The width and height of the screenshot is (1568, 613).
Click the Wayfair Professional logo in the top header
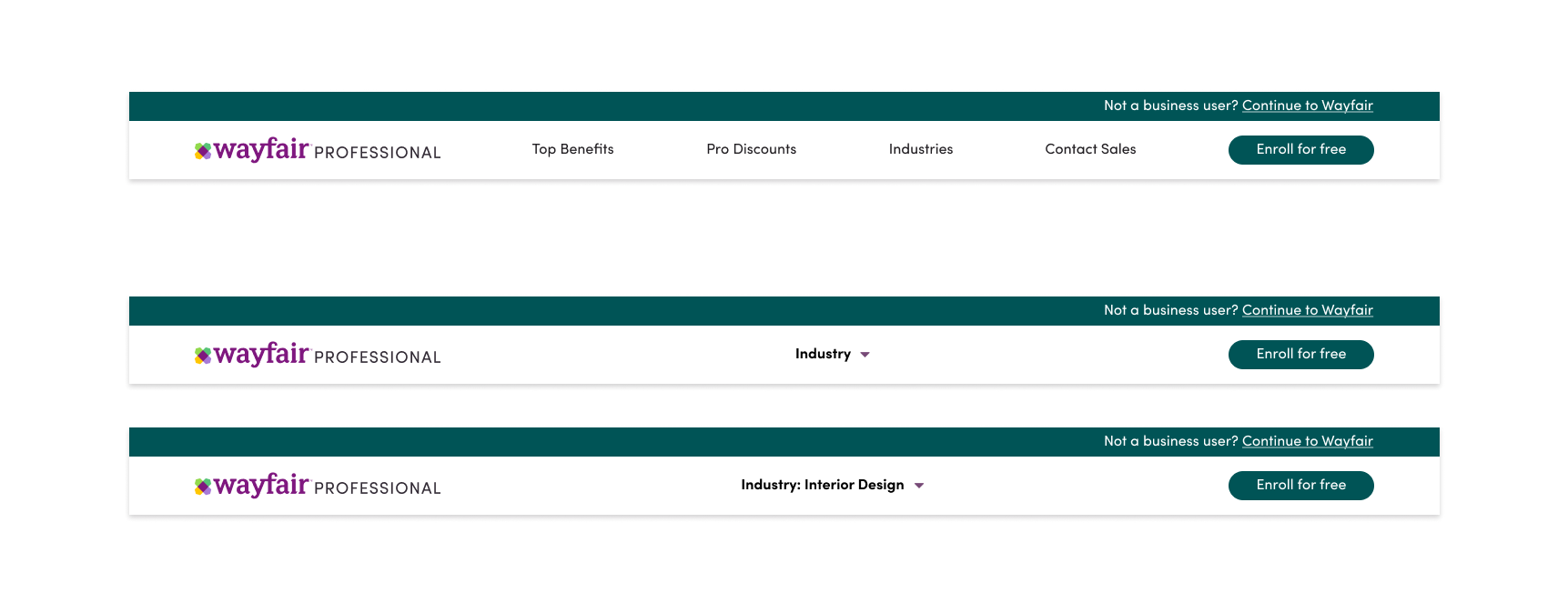(318, 150)
